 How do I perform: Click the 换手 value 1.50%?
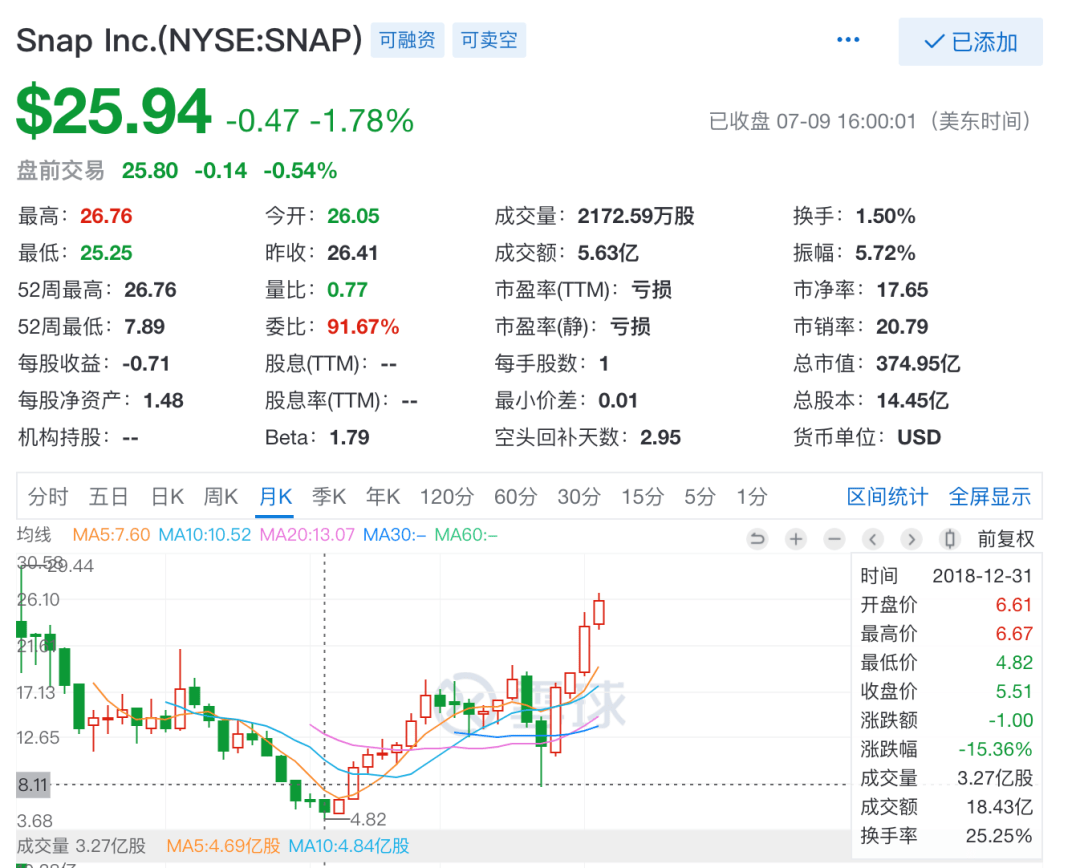(x=885, y=216)
